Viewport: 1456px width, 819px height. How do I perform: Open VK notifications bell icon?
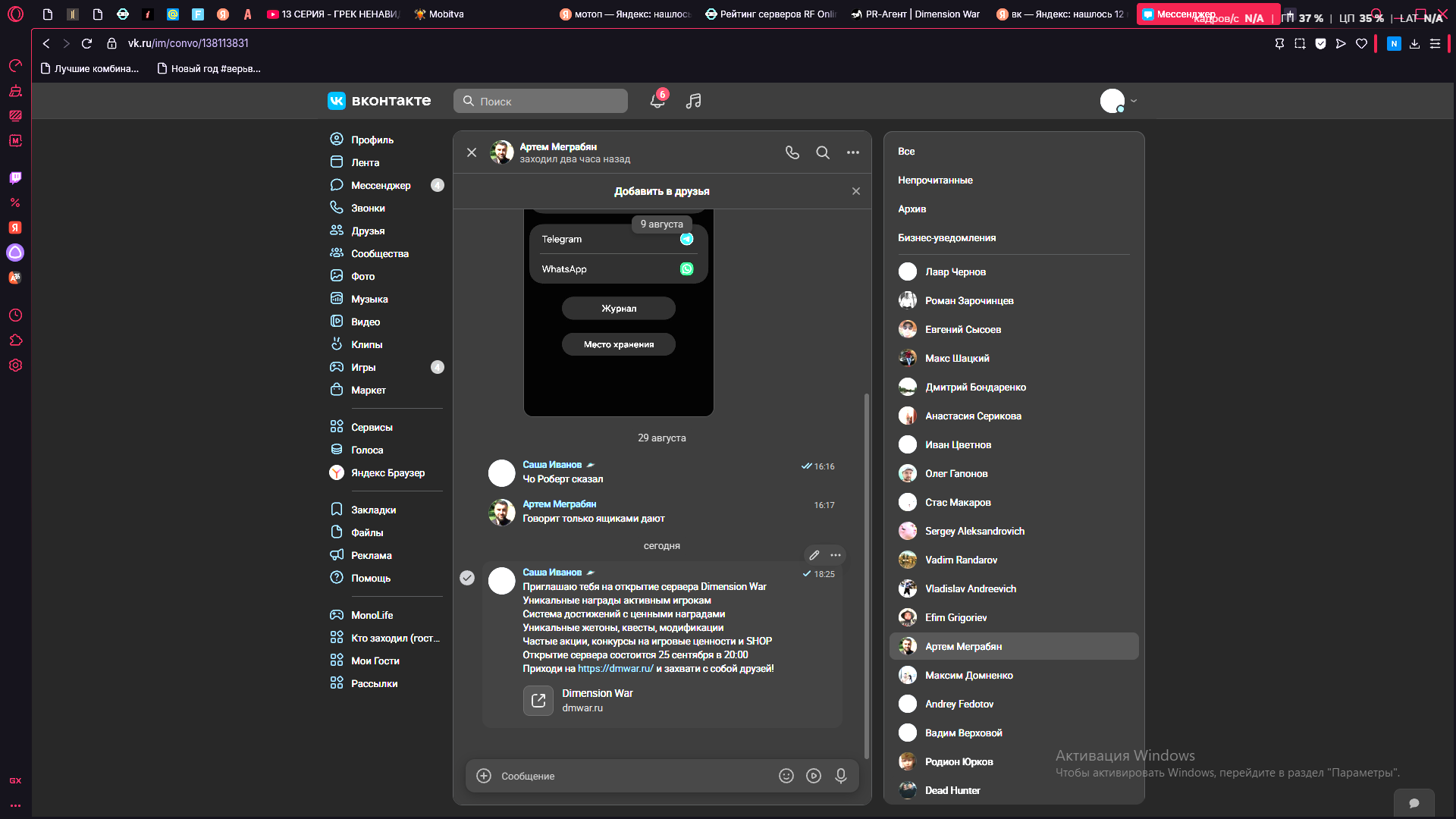(x=657, y=101)
